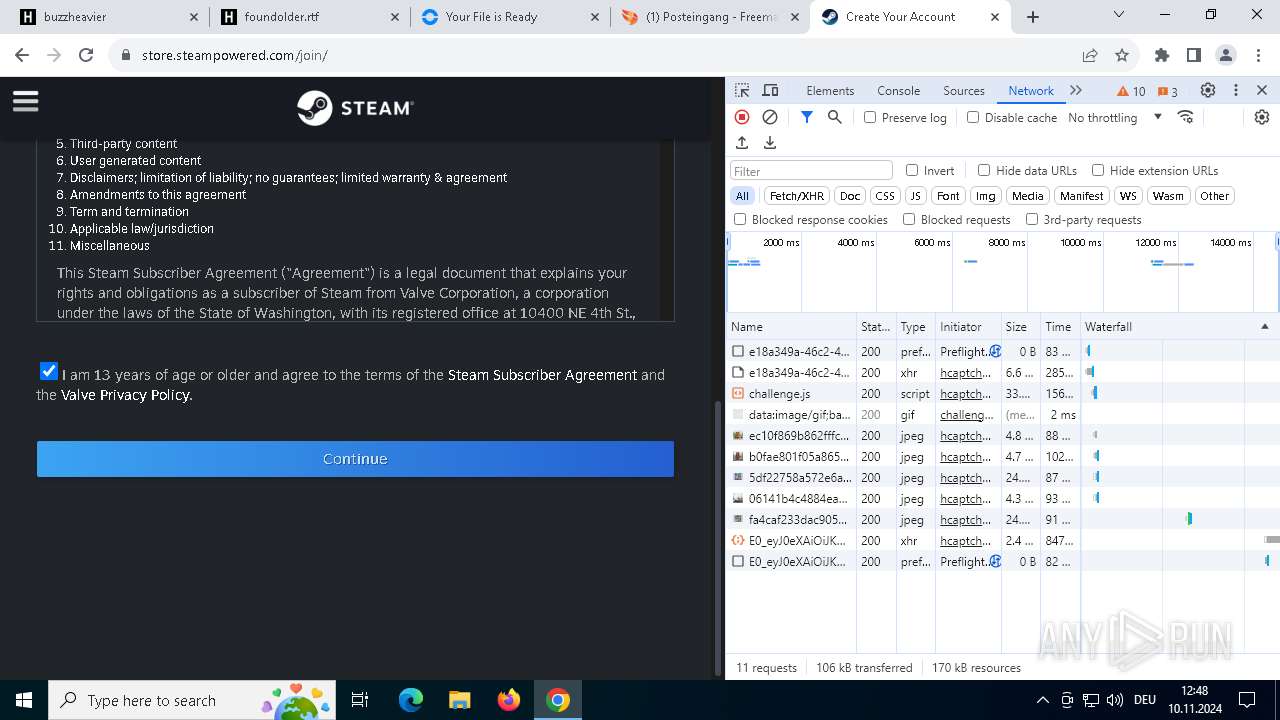Toggle Chrome side panel icon
1280x720 pixels.
tap(1194, 55)
